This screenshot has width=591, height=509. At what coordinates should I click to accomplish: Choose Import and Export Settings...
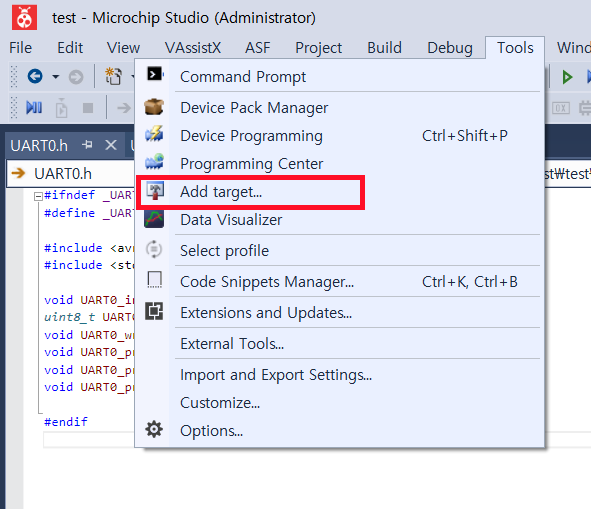click(340, 375)
